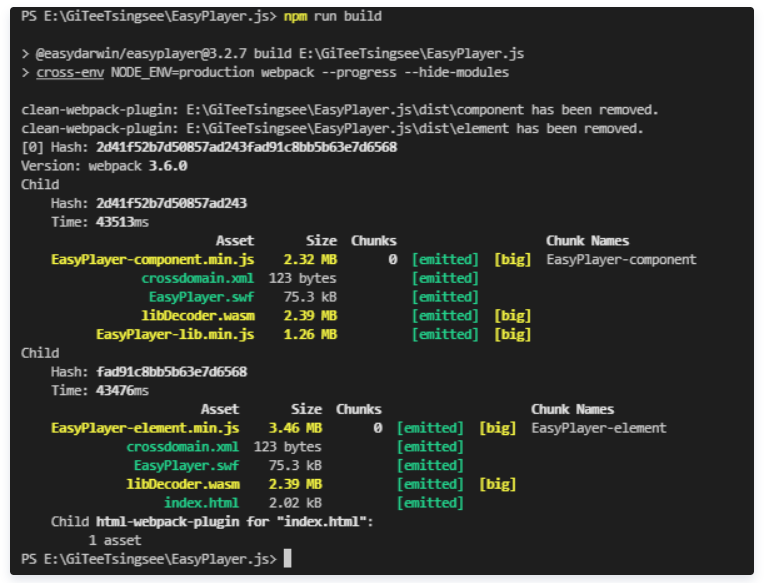Click the first 'Chunk Names' column header
Screen dimensions: 765x583
(587, 241)
